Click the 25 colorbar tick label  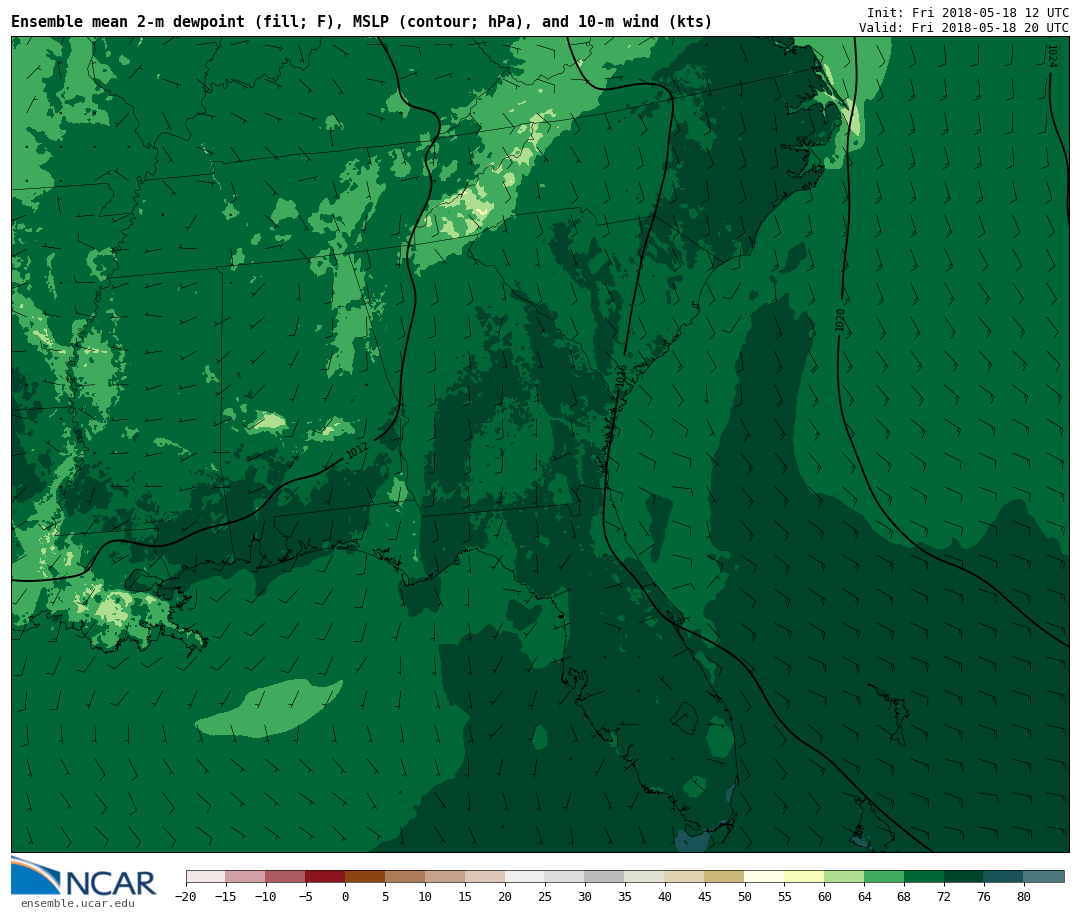[546, 896]
